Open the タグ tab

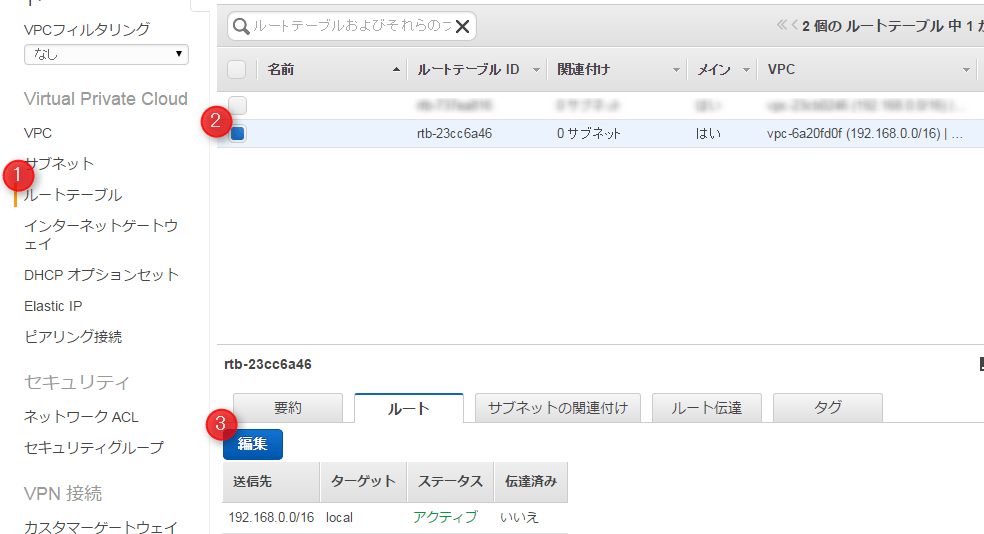click(x=827, y=408)
